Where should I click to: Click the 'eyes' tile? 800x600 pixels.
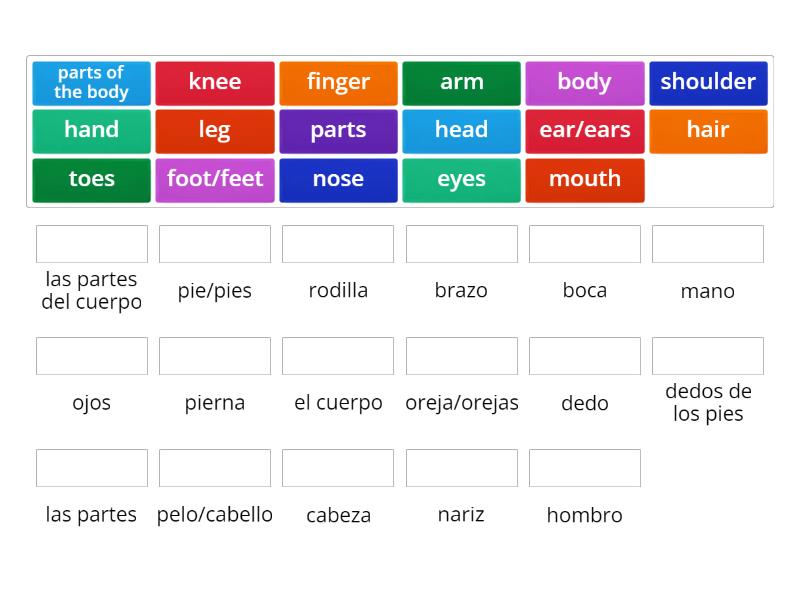[x=461, y=179]
